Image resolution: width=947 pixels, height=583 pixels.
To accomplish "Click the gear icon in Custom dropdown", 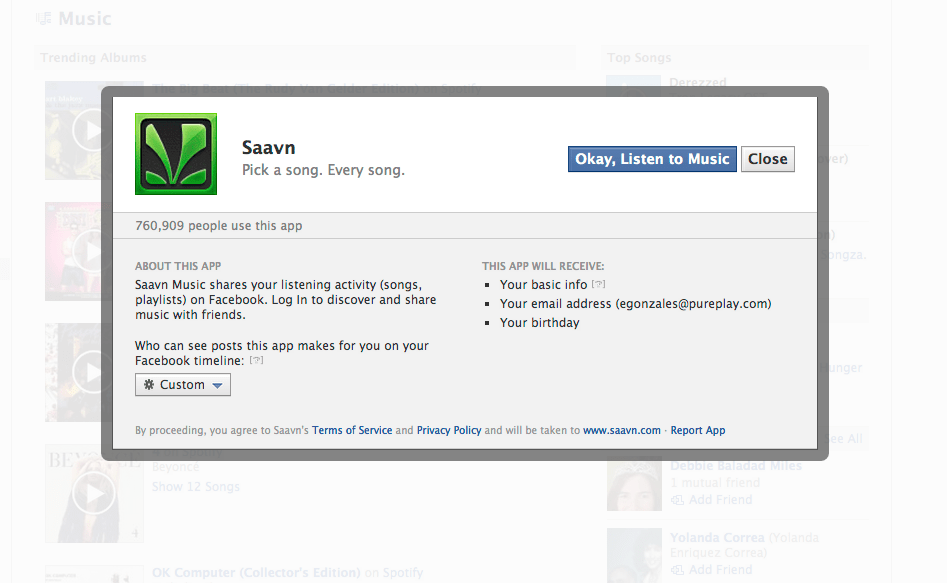I will (149, 384).
